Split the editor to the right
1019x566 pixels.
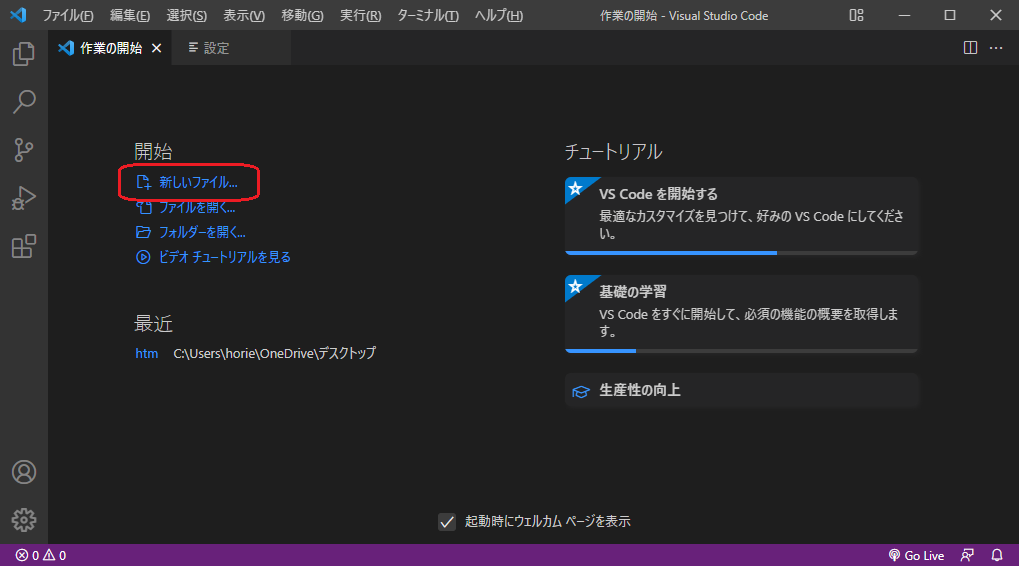tap(970, 48)
